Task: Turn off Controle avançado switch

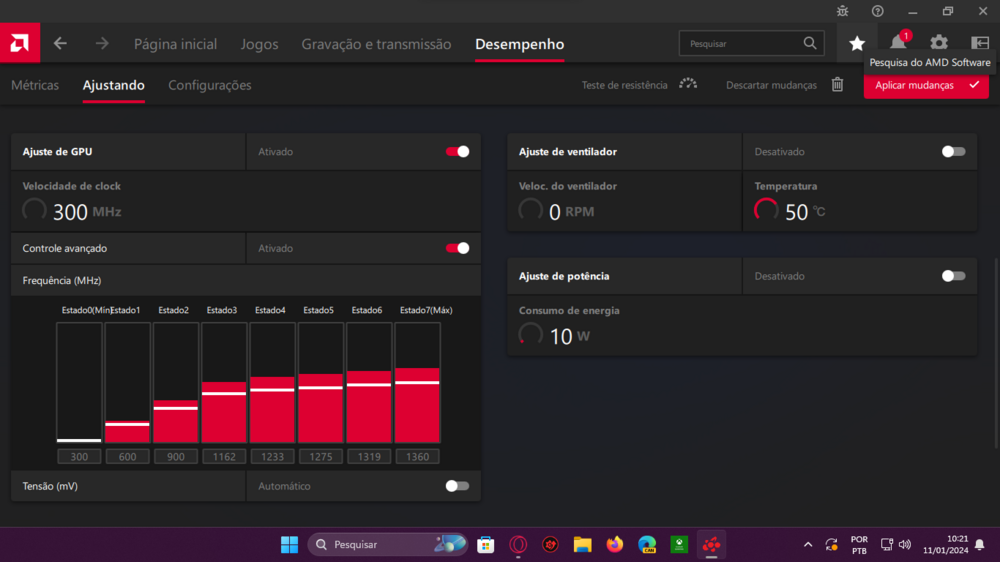Action: pyautogui.click(x=457, y=248)
